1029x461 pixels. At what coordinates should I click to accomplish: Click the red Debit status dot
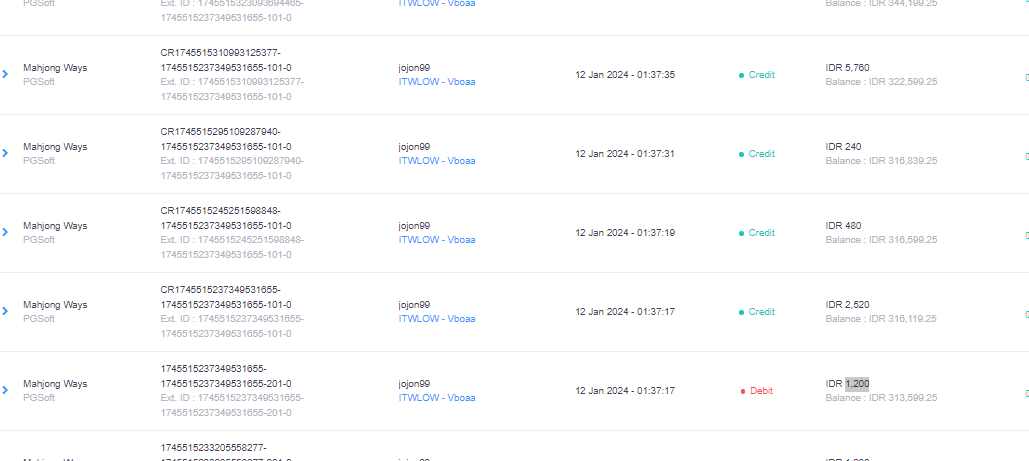pyautogui.click(x=743, y=391)
